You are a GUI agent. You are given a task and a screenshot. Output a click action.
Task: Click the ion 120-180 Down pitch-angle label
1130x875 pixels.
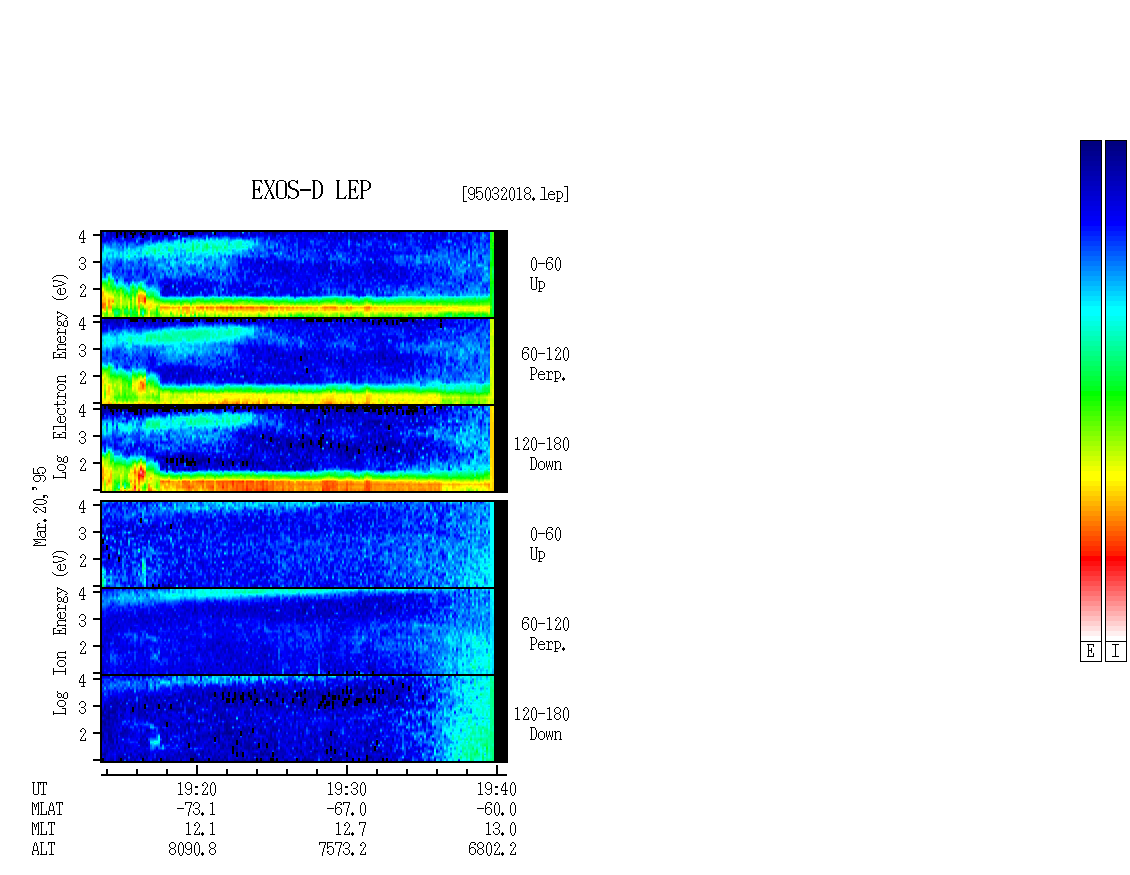click(541, 724)
